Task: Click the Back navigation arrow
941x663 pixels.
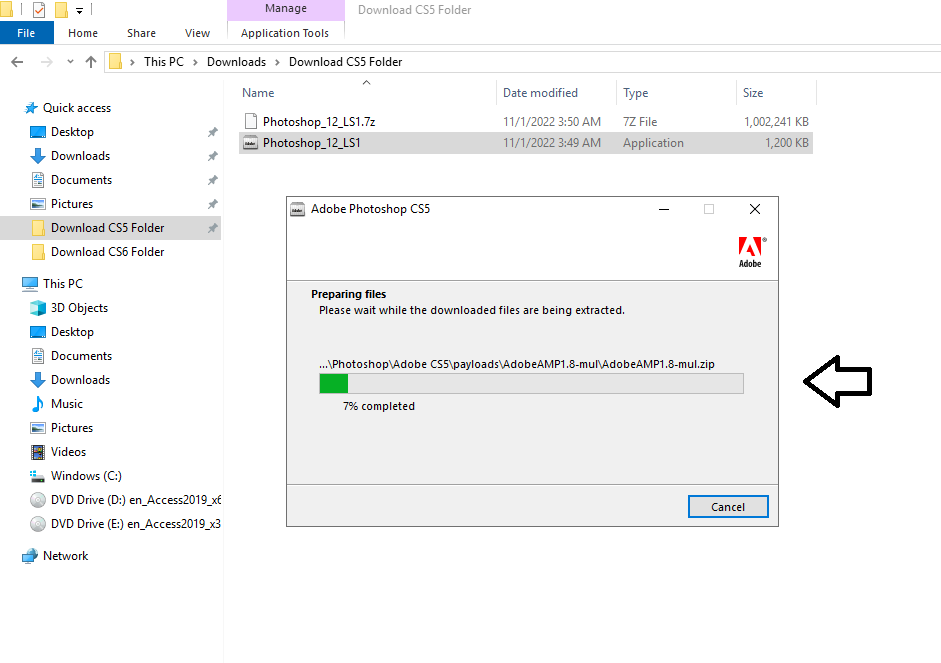Action: point(17,62)
